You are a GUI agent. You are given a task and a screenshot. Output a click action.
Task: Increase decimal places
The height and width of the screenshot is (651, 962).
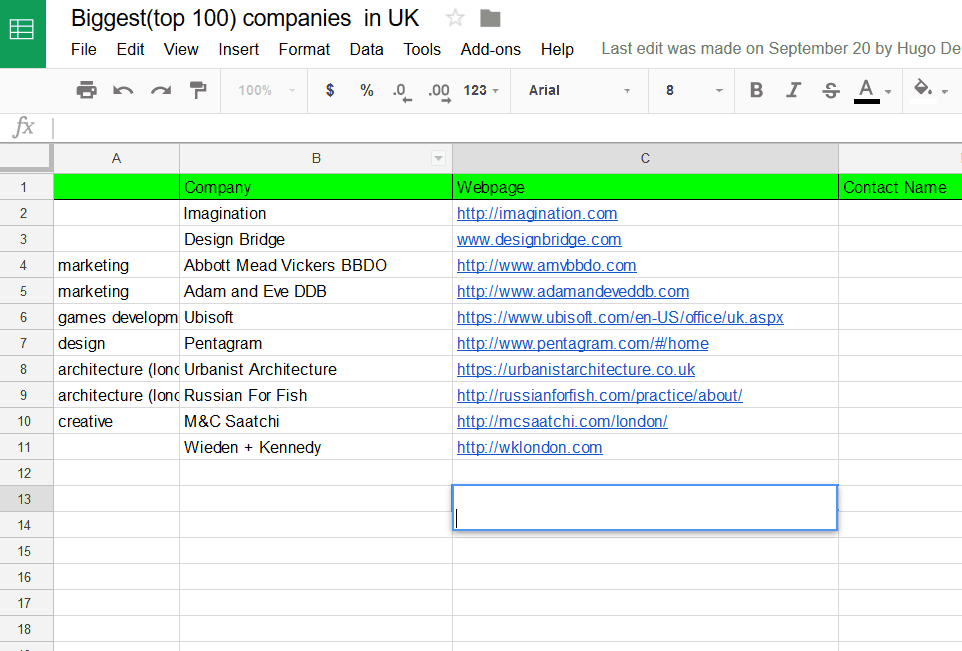439,91
